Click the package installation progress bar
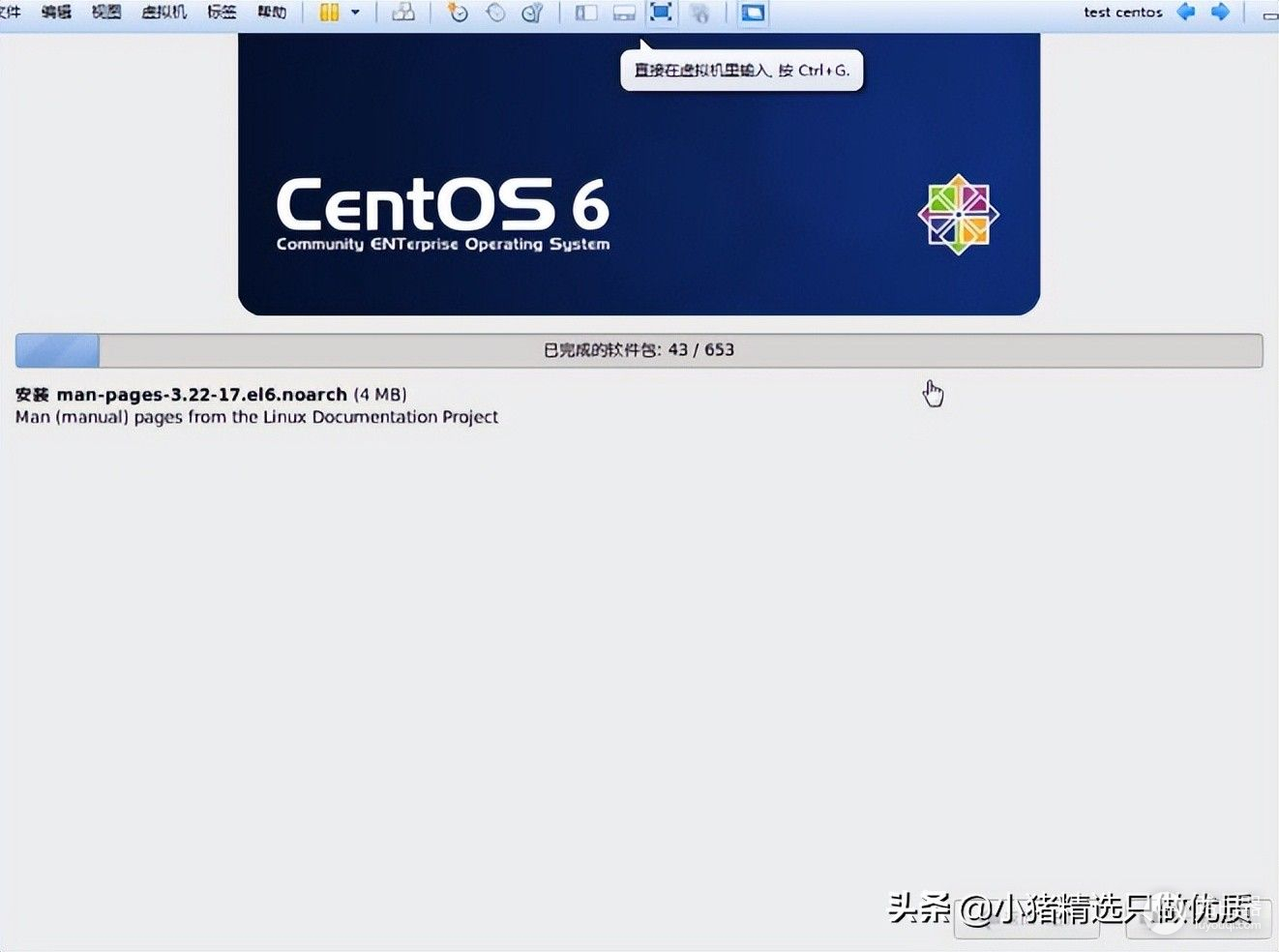This screenshot has height=952, width=1279. [639, 350]
